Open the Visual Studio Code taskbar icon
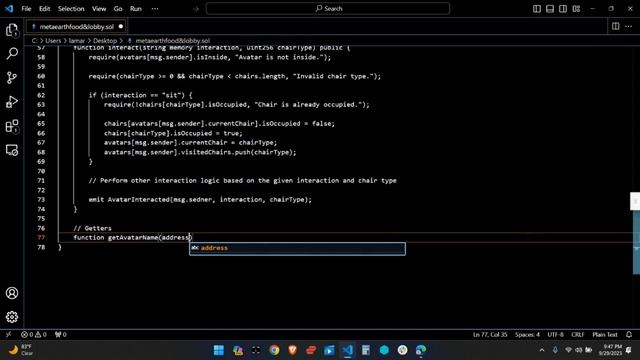Screen dimensions: 640x360 (348, 350)
